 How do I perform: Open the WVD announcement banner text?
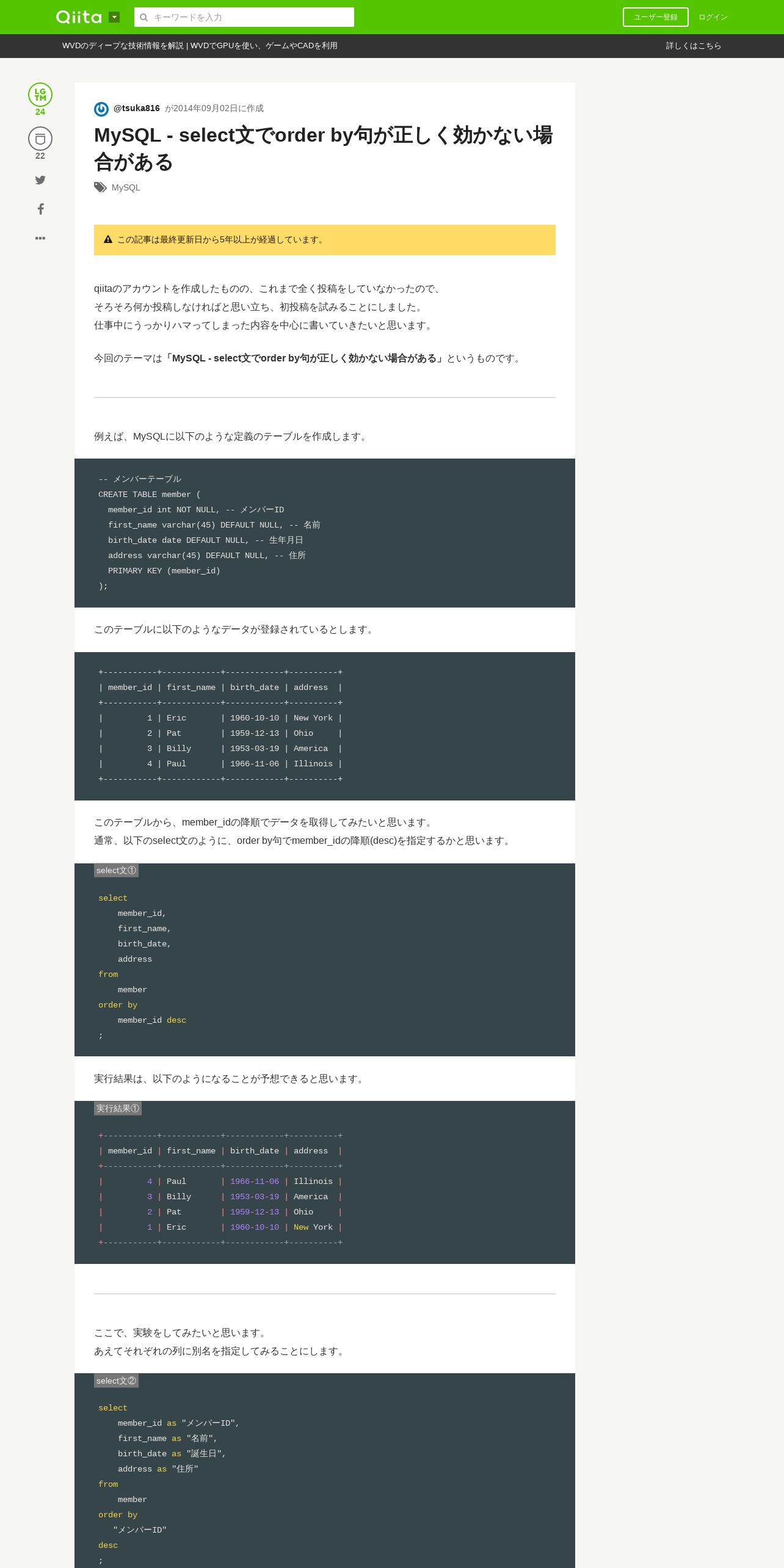(x=200, y=46)
